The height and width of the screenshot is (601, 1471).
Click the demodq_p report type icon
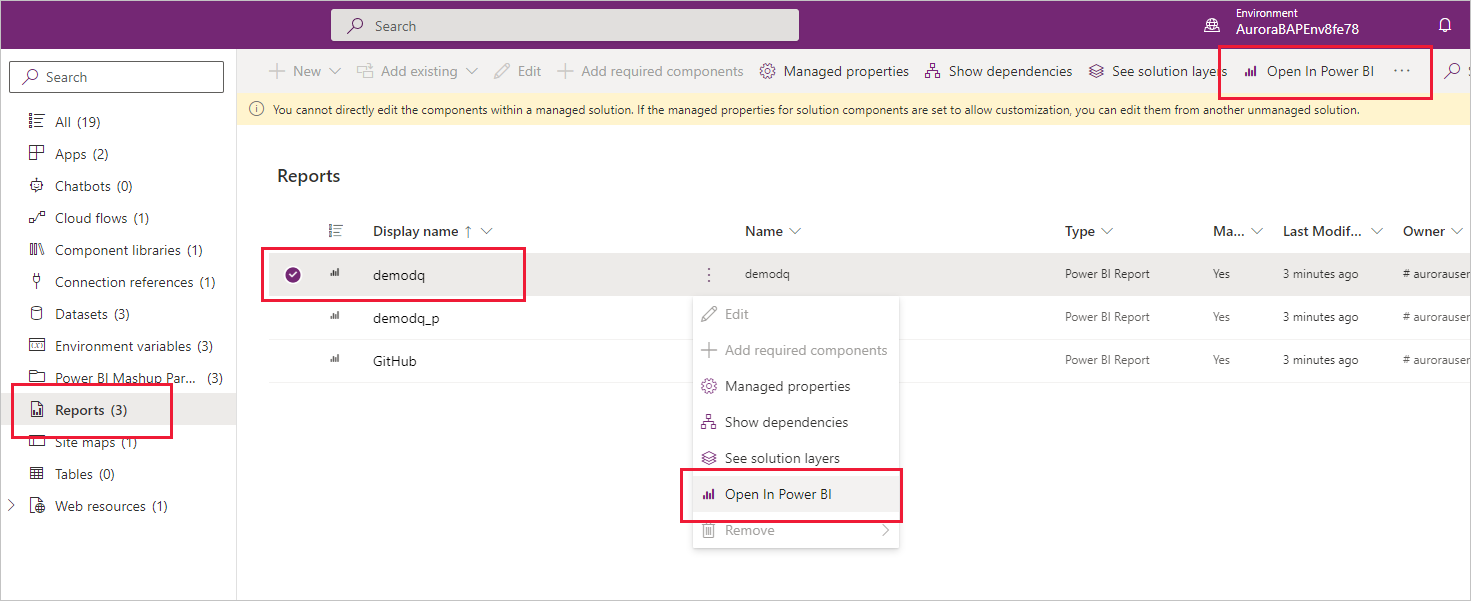[x=335, y=317]
